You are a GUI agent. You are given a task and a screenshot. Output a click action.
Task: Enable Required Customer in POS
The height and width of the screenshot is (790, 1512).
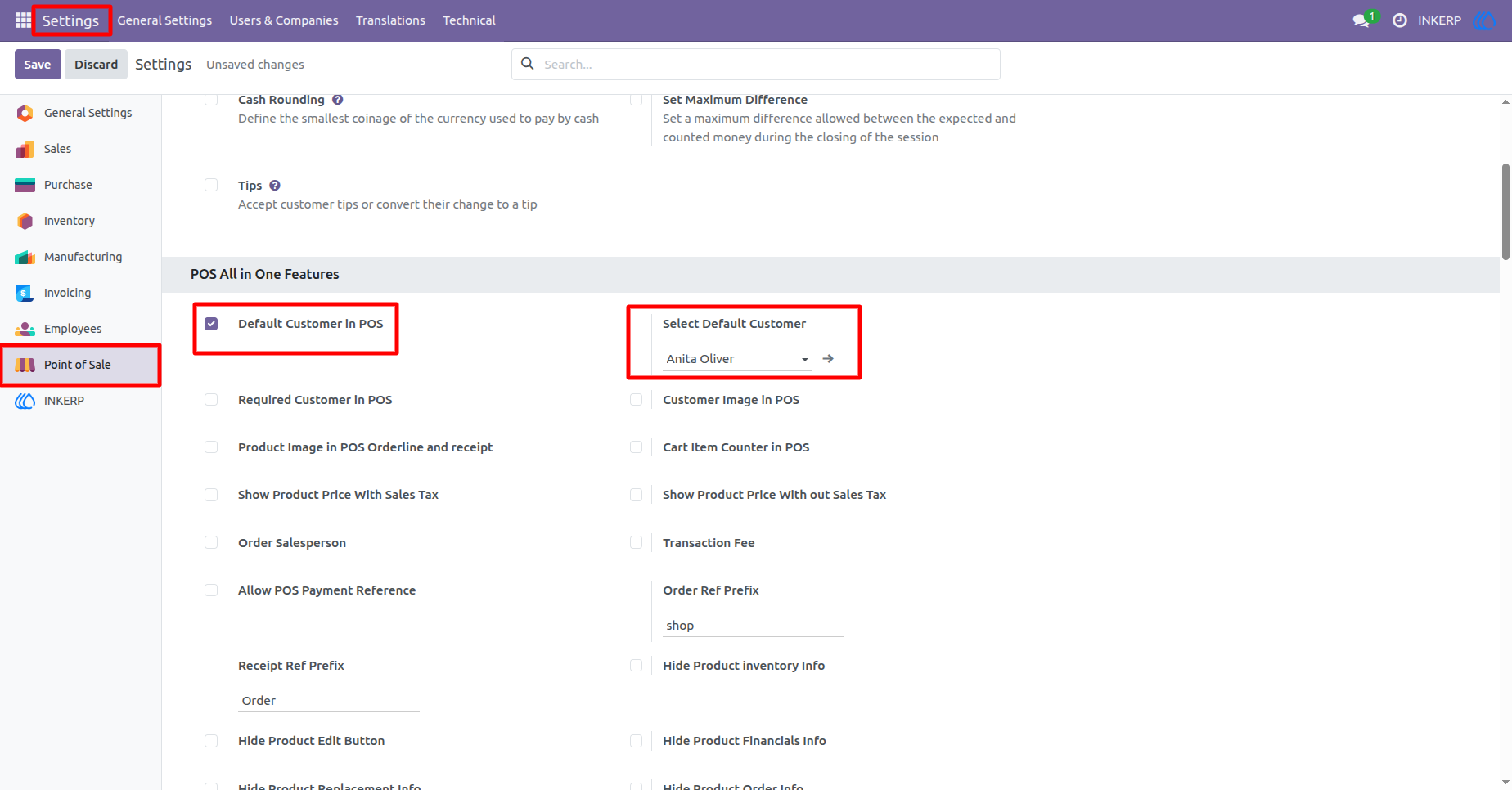[211, 400]
